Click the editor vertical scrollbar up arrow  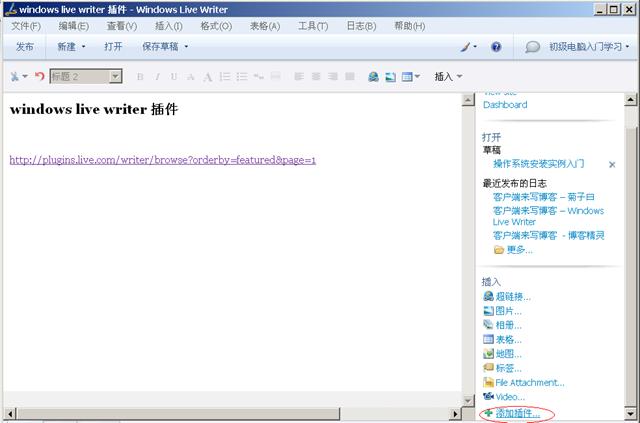(468, 100)
